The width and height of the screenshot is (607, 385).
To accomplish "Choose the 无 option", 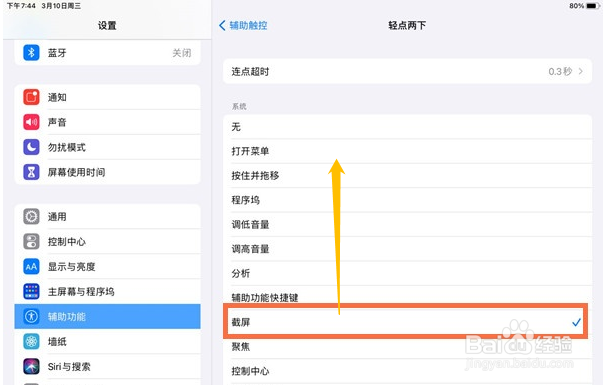I will [x=407, y=127].
